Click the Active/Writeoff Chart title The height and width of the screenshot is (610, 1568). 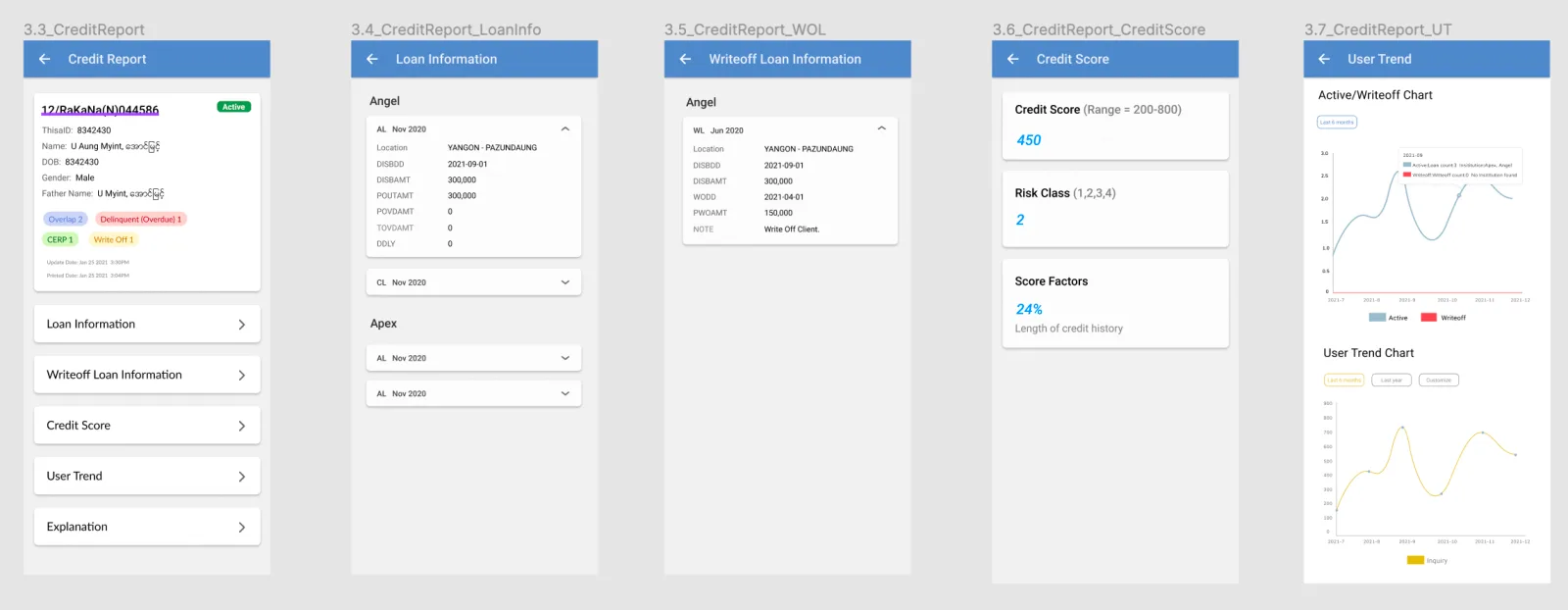[x=1375, y=95]
